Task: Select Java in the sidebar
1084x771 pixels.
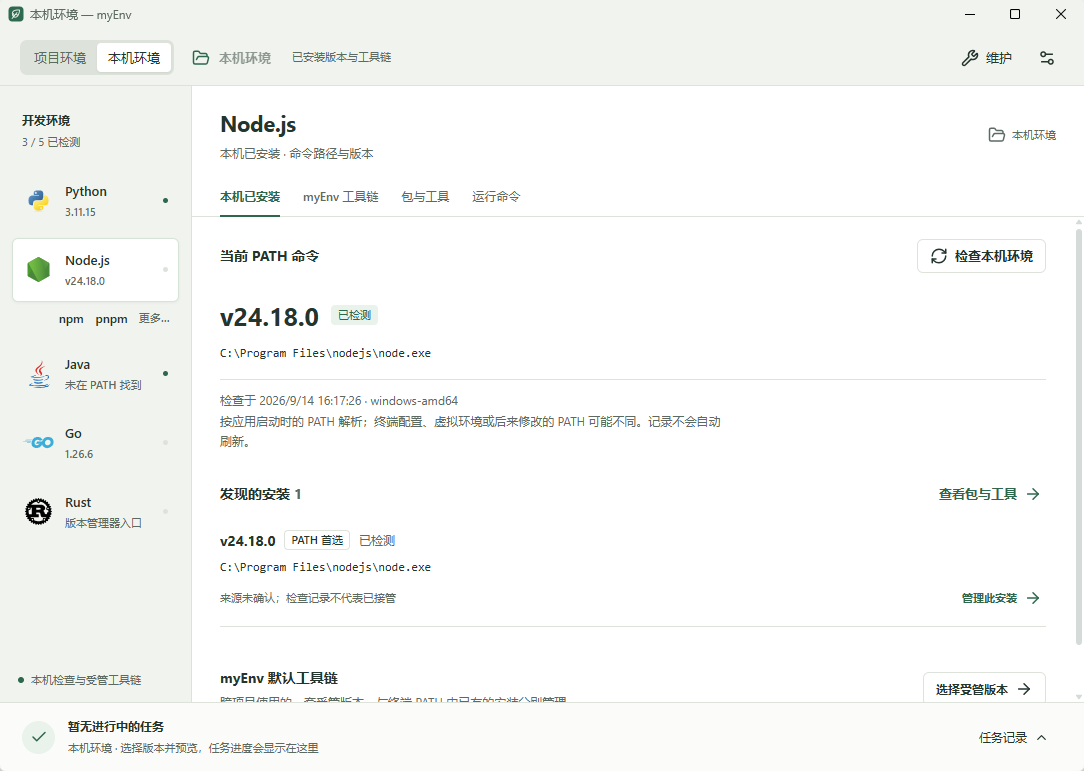Action: click(x=95, y=374)
